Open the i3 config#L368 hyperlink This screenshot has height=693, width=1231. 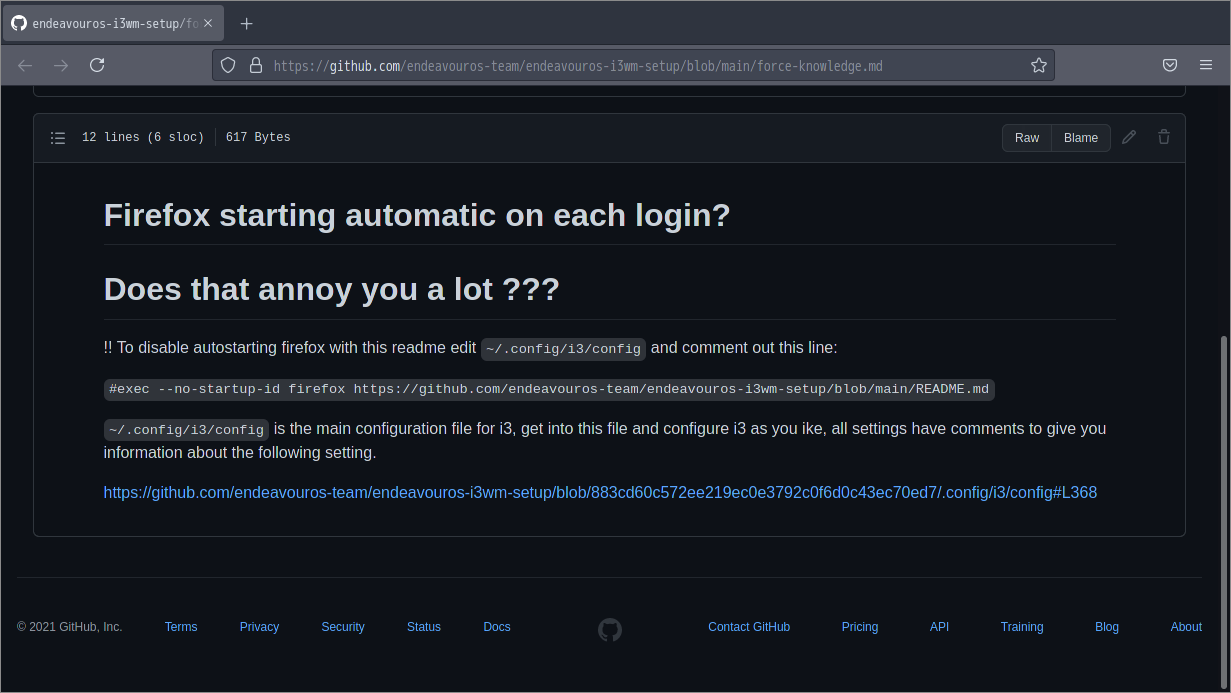[600, 492]
